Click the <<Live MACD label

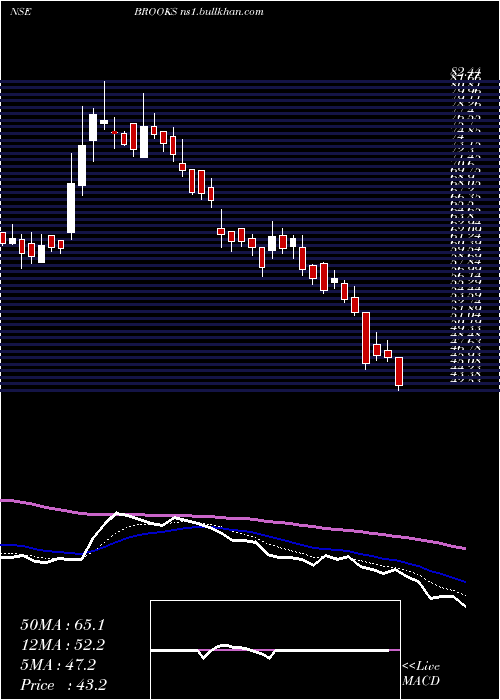tap(421, 674)
